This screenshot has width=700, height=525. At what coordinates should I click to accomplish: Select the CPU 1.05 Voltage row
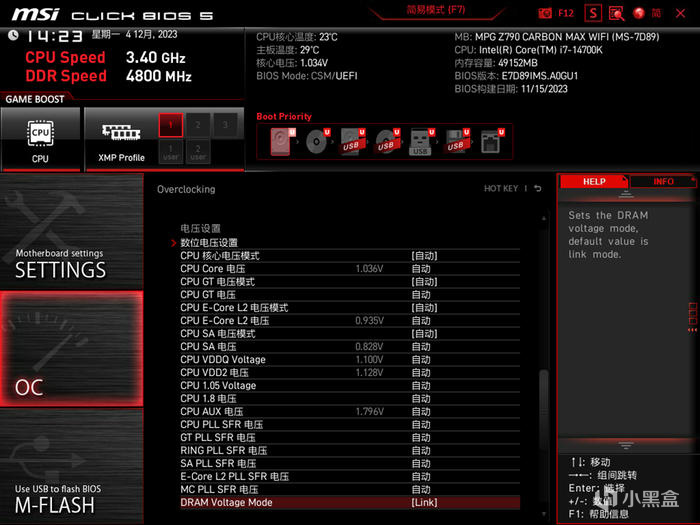350,385
